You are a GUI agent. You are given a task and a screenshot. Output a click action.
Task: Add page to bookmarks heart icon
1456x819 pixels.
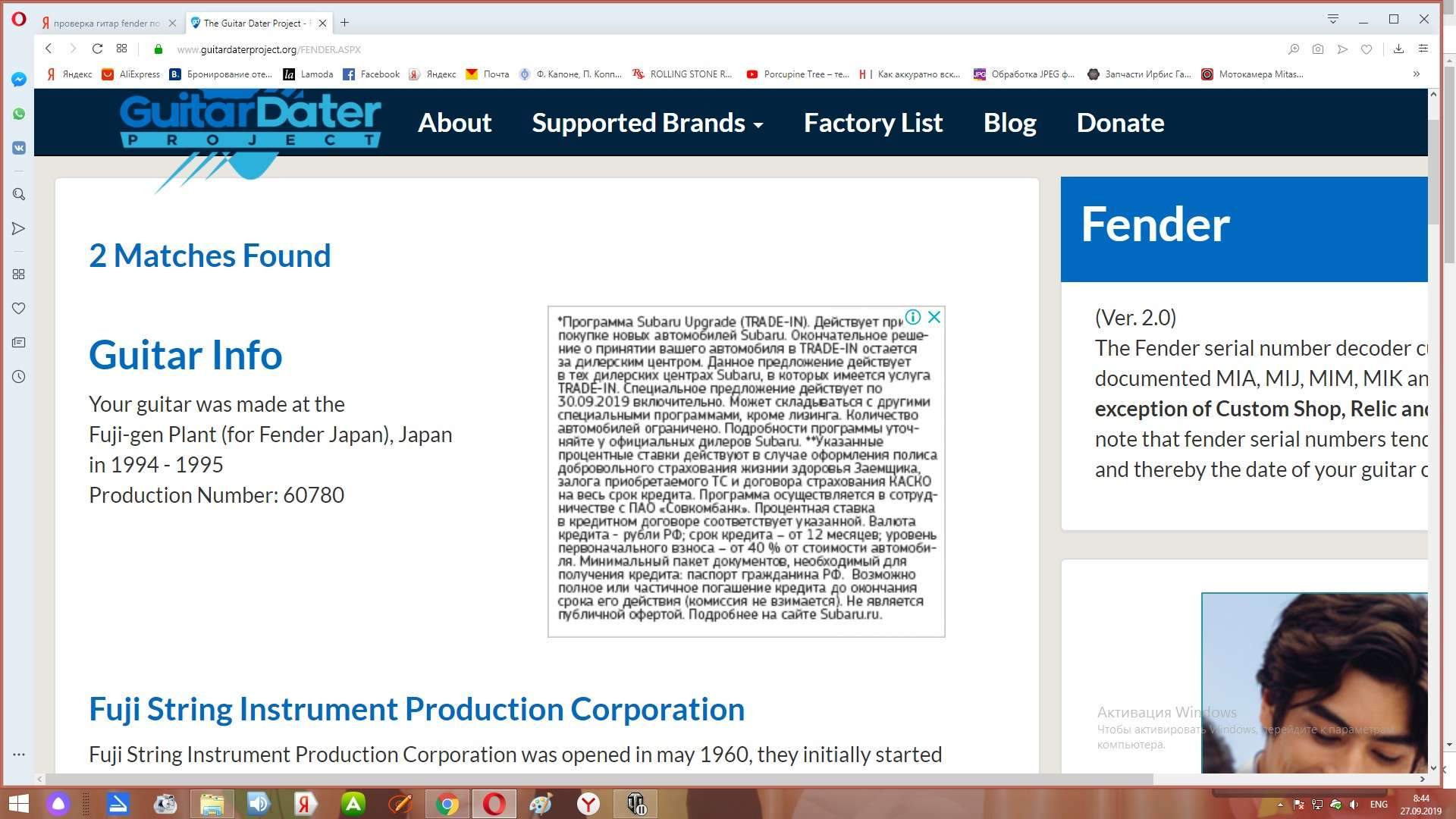[1367, 49]
